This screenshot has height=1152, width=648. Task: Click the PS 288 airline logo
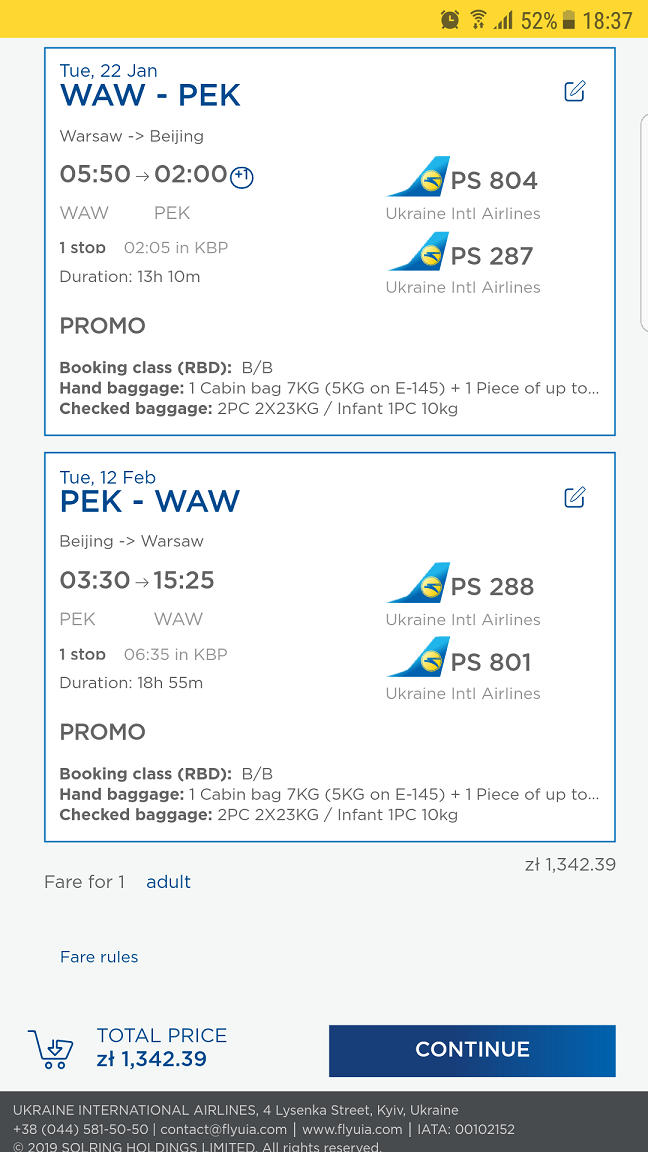pos(418,583)
